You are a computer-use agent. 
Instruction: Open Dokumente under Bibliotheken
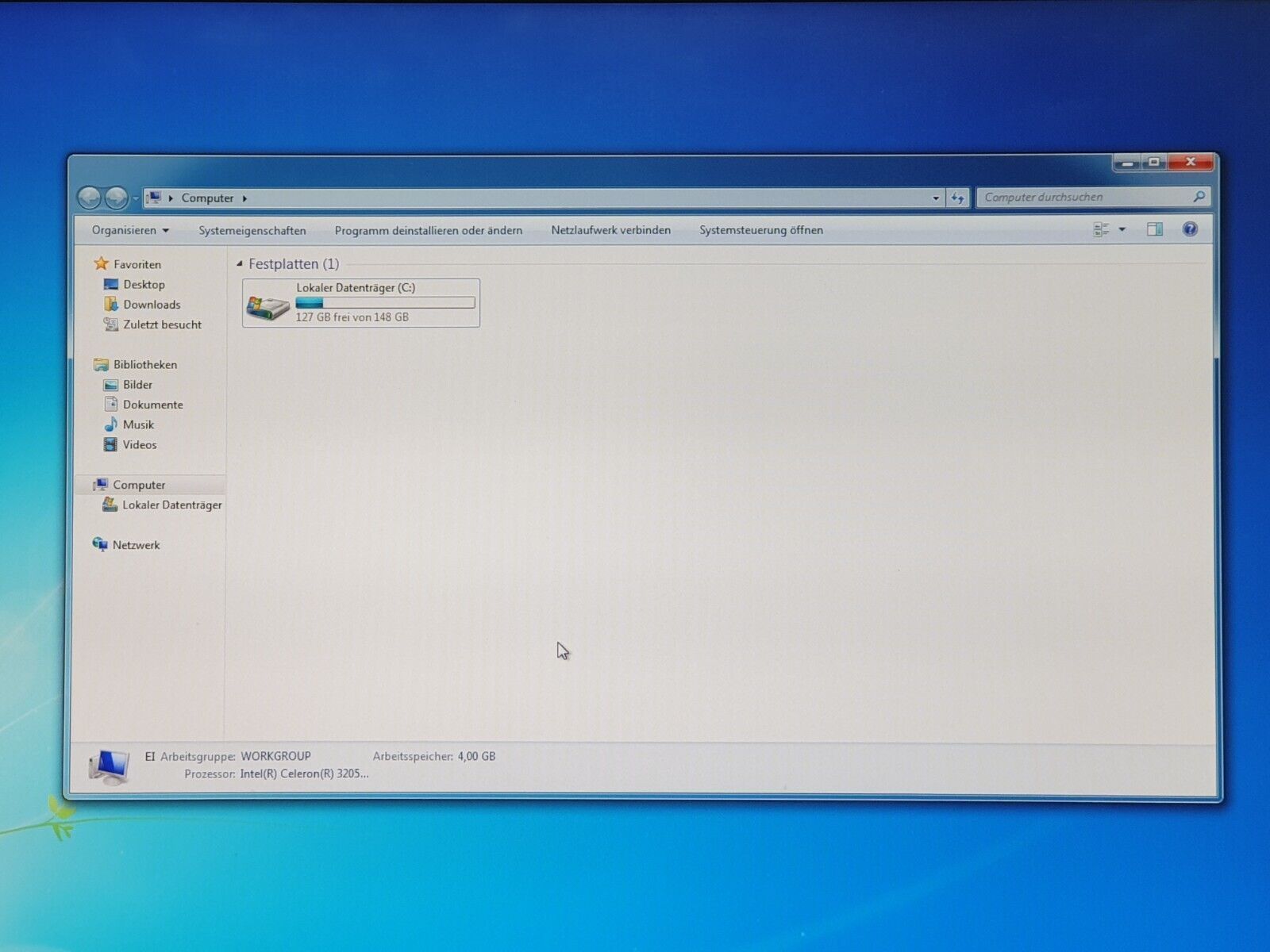pyautogui.click(x=152, y=405)
